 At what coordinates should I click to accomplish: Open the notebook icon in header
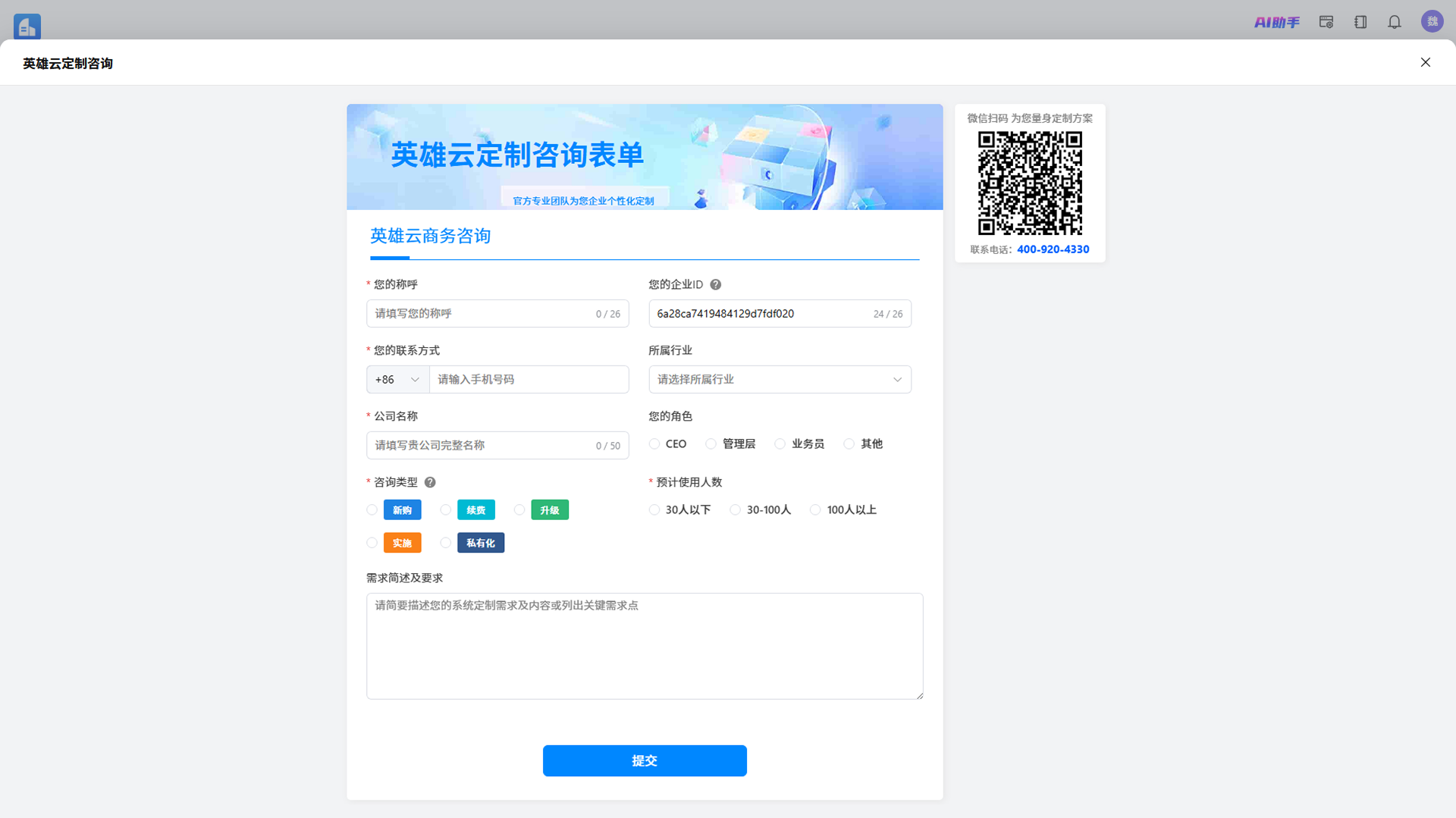[1360, 22]
